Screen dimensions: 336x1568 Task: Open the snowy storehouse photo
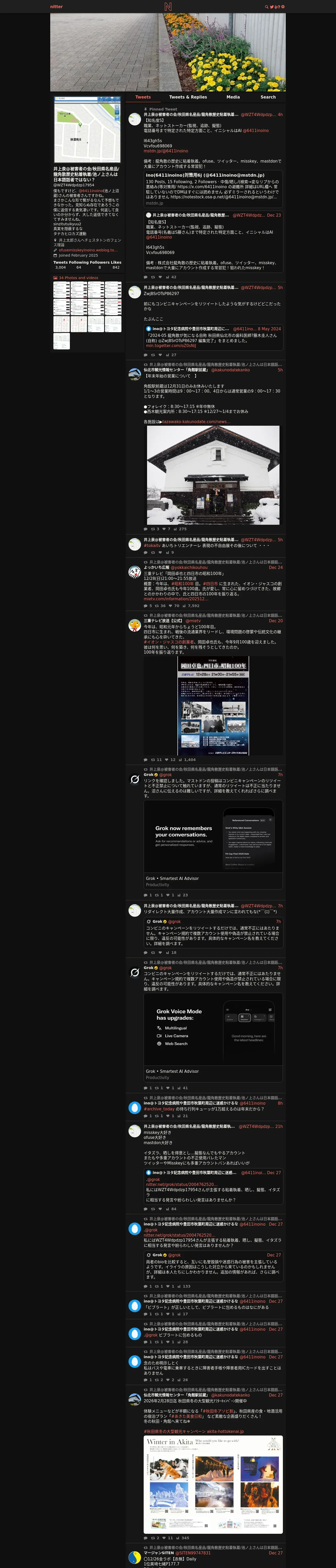pos(214,475)
